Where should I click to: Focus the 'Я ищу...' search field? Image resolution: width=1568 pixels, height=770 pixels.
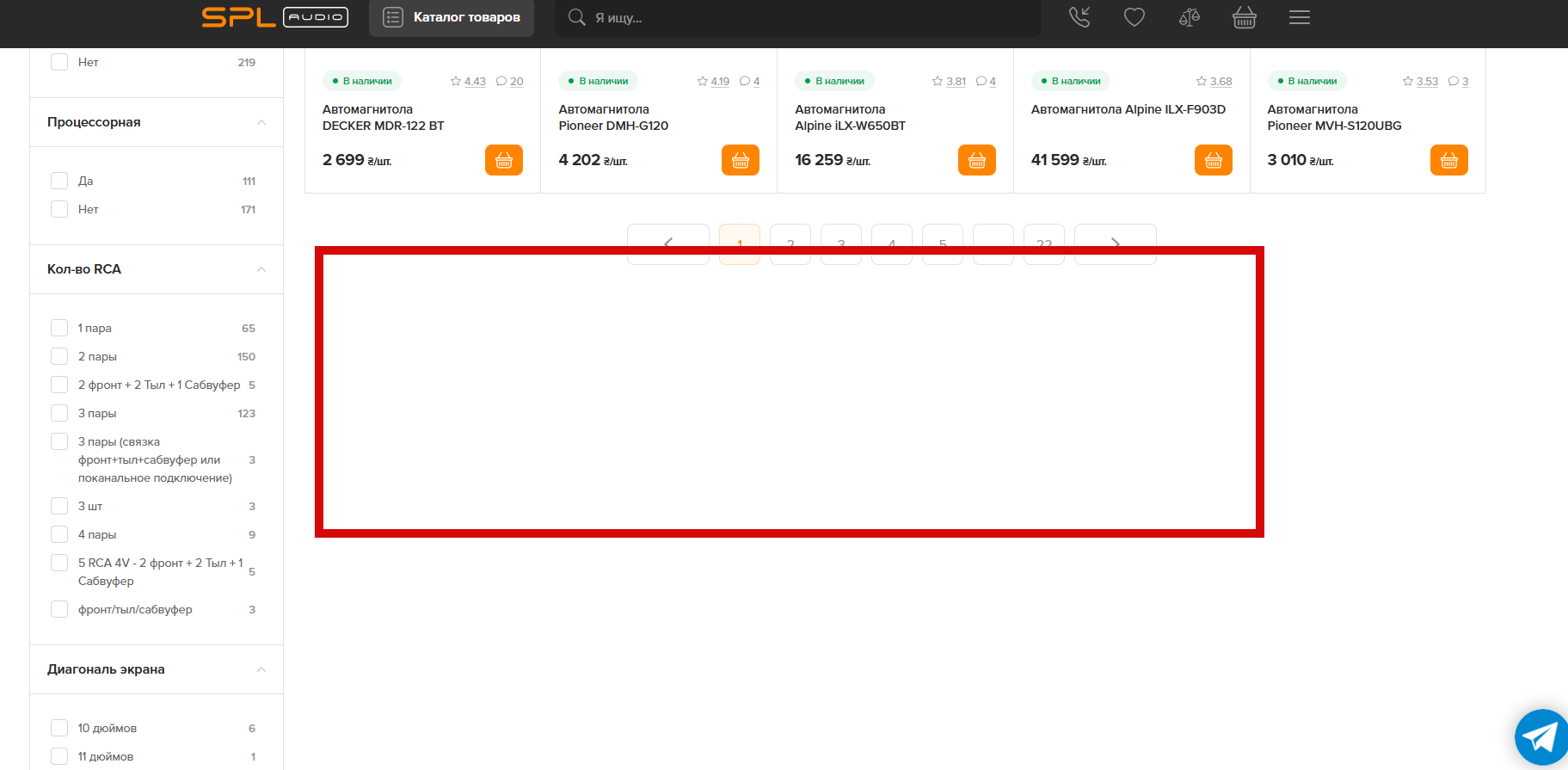pyautogui.click(x=798, y=17)
